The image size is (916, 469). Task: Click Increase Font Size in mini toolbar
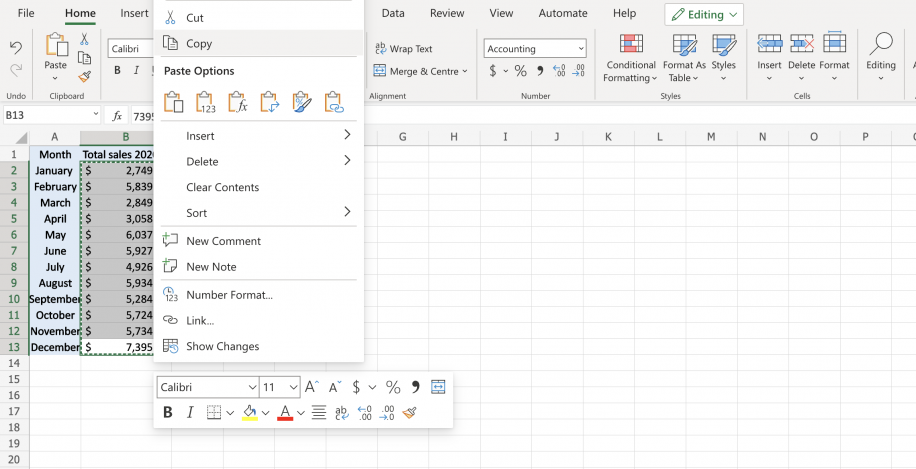(x=312, y=387)
